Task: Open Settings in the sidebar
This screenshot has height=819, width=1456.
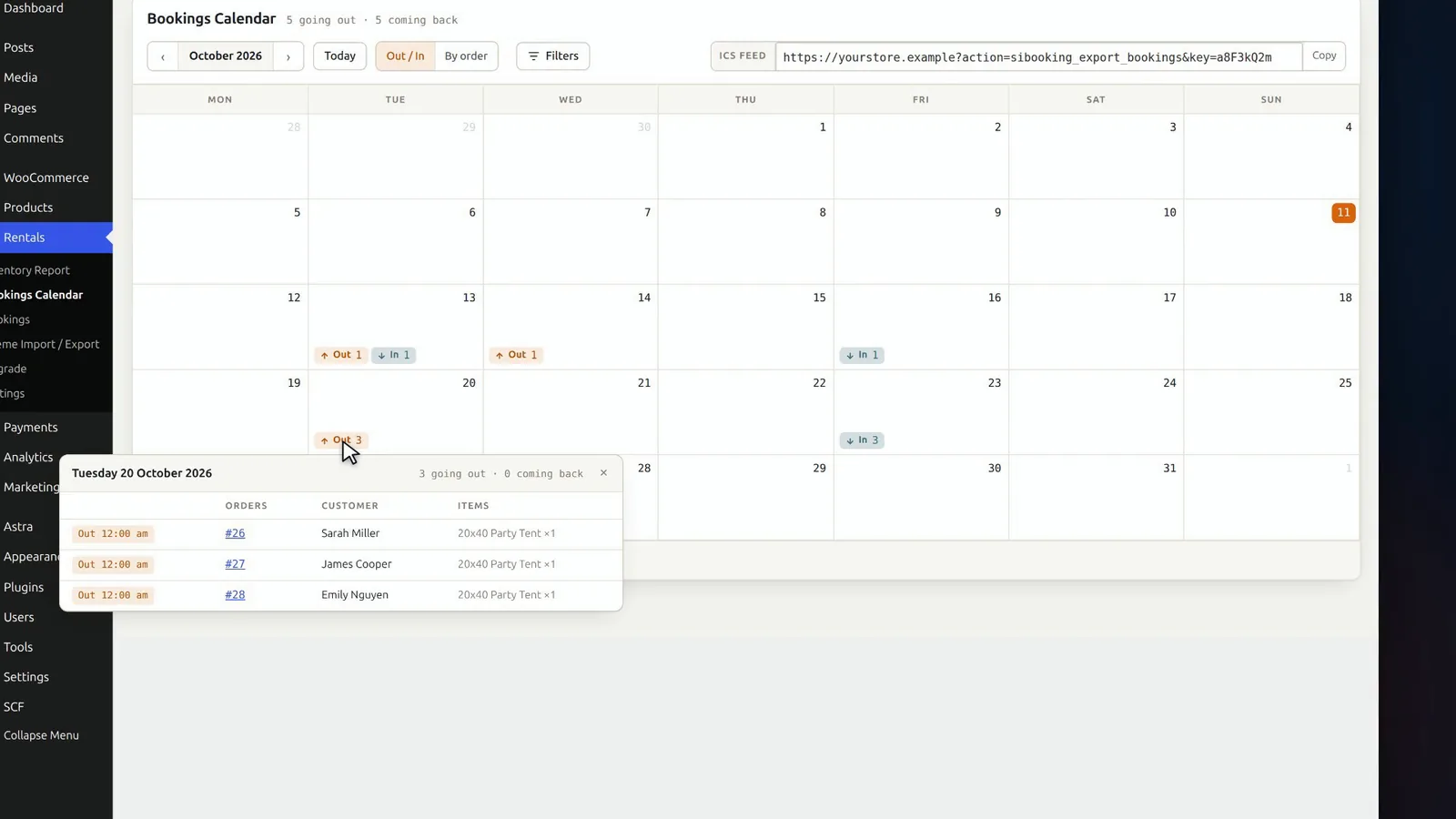Action: (26, 677)
